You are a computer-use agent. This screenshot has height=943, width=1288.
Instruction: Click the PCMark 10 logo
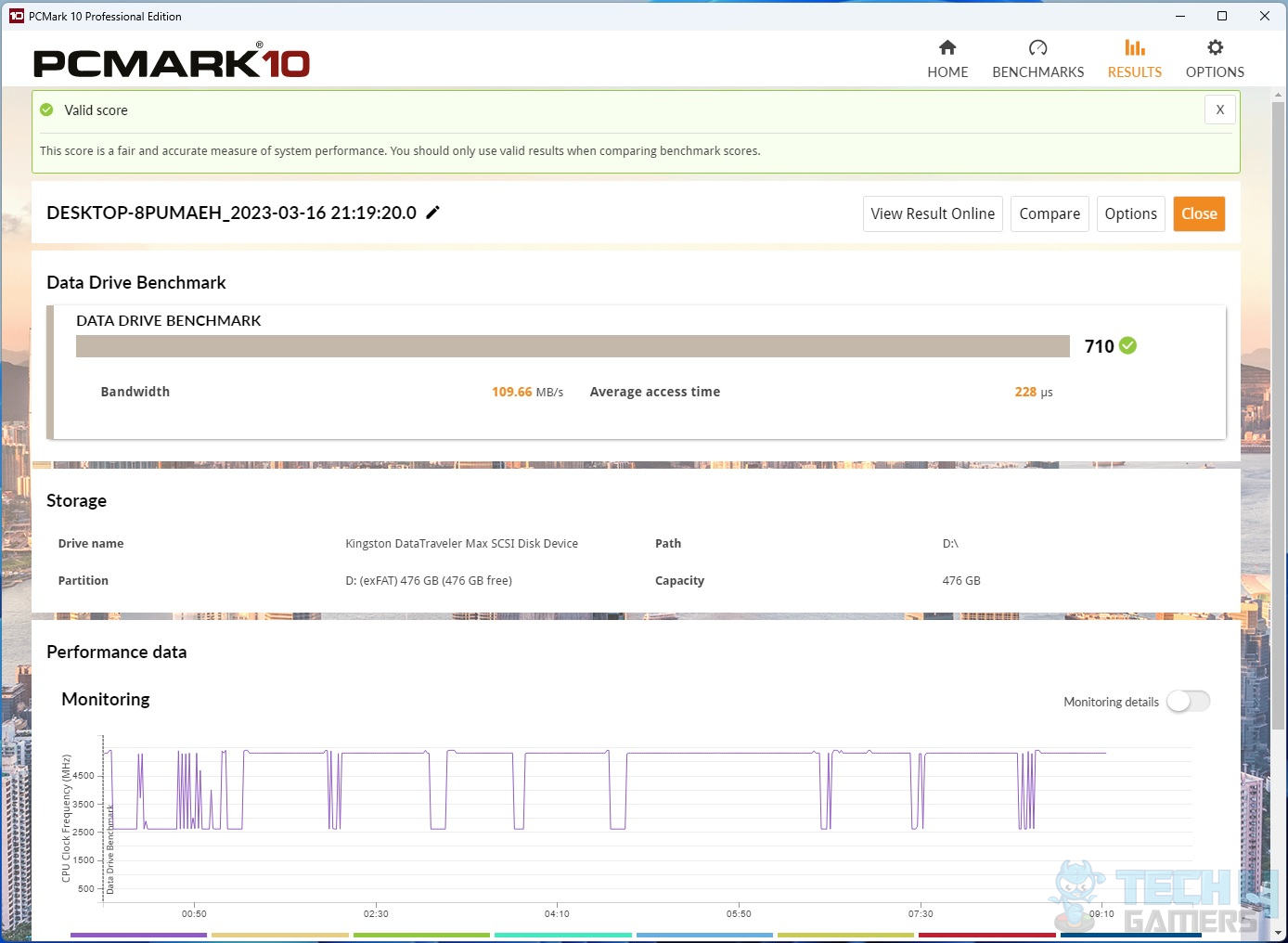(172, 61)
